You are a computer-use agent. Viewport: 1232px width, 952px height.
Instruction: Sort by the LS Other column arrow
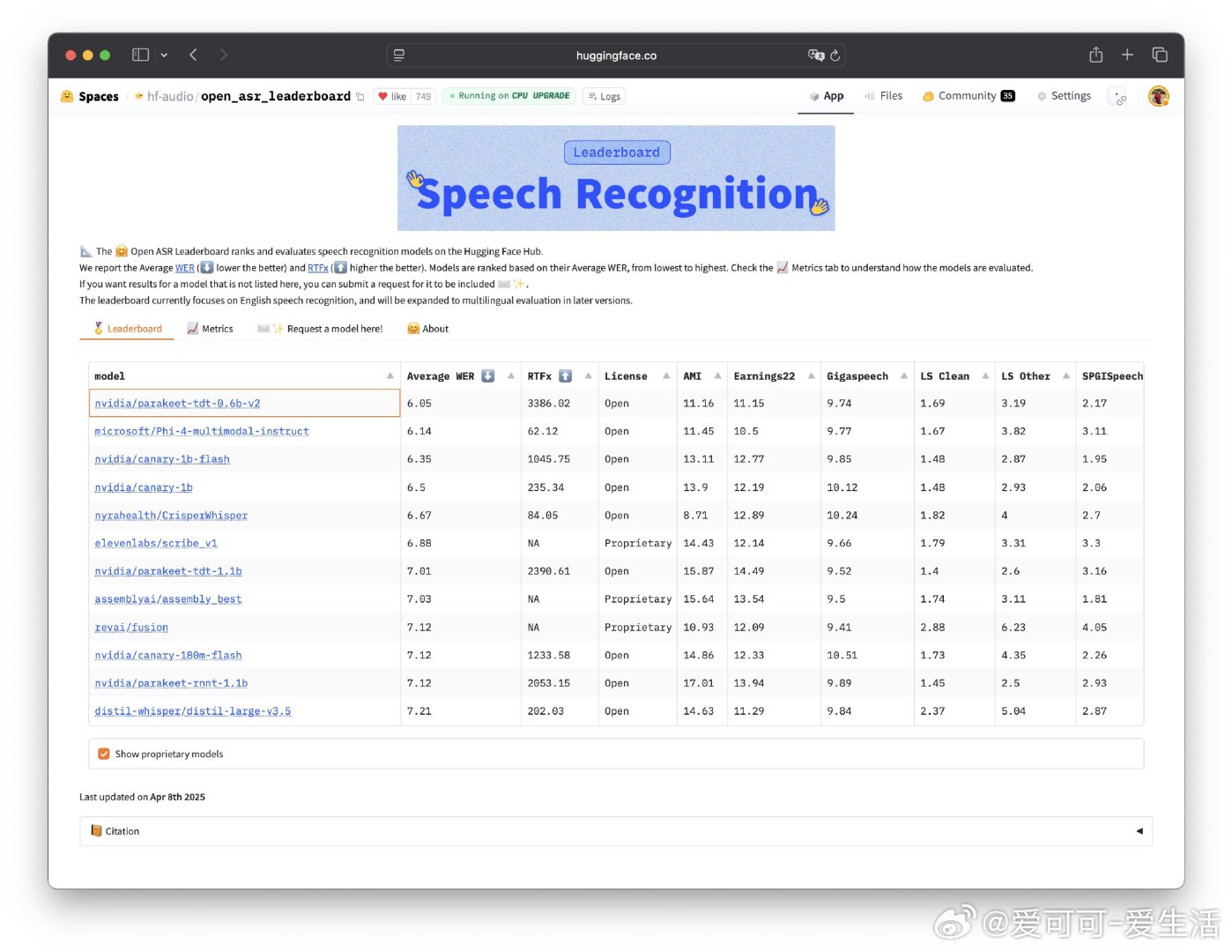click(1066, 376)
